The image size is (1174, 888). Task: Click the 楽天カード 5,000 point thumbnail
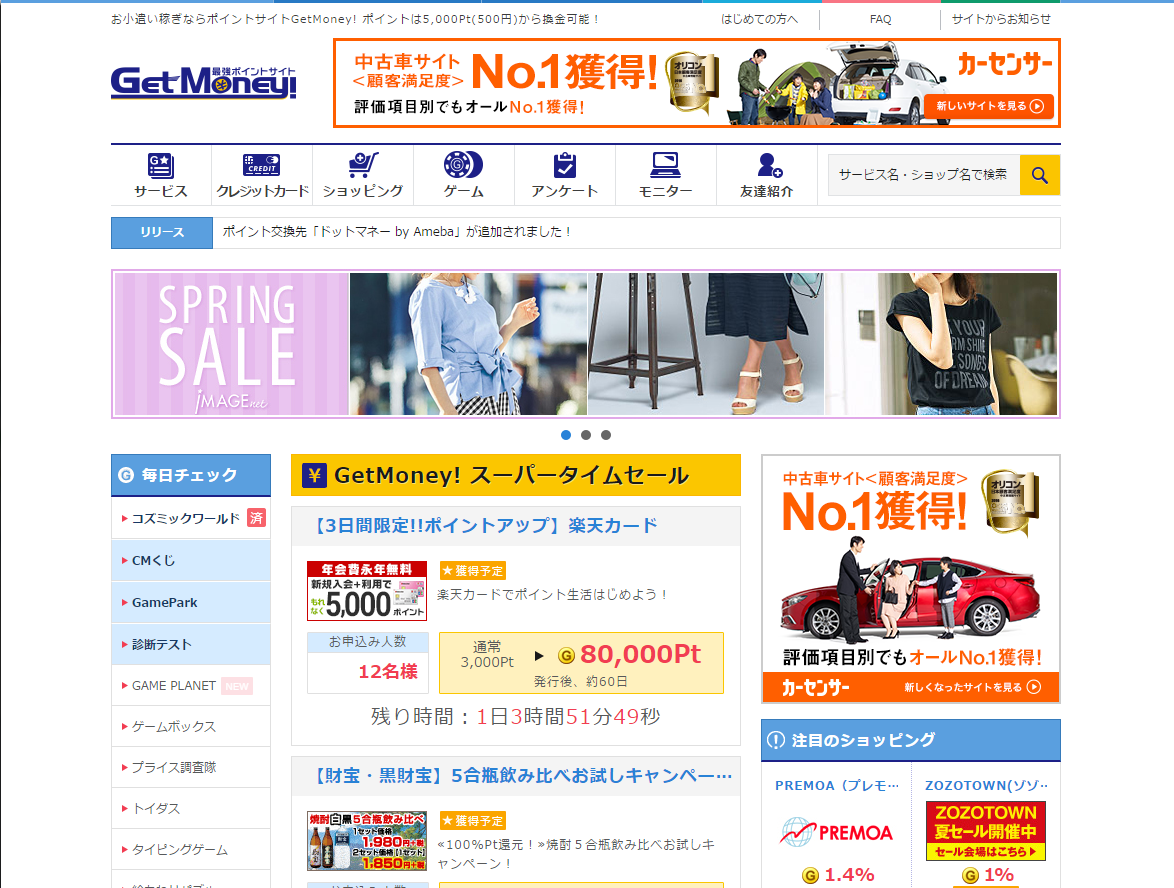(x=367, y=591)
